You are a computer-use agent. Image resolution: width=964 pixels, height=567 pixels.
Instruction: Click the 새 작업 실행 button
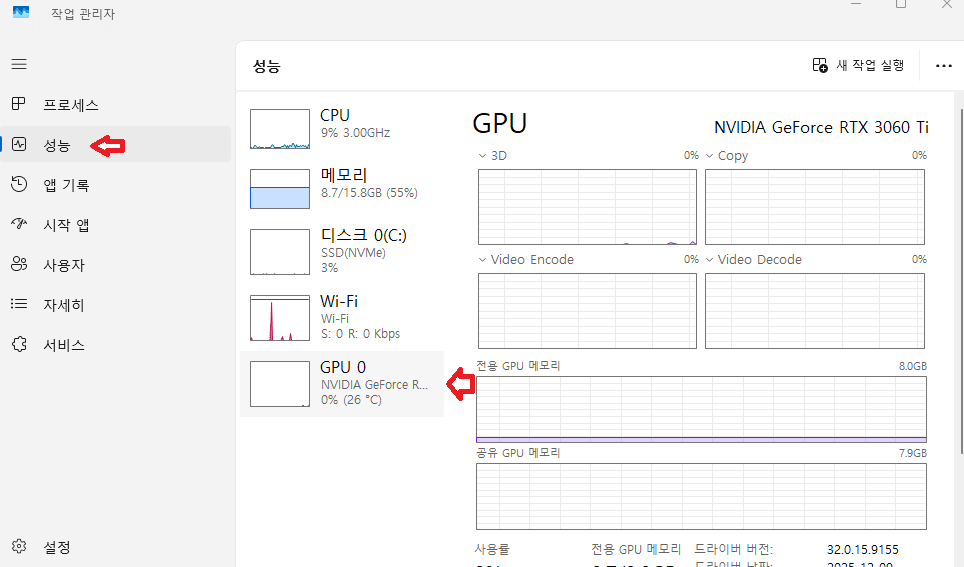coord(859,65)
